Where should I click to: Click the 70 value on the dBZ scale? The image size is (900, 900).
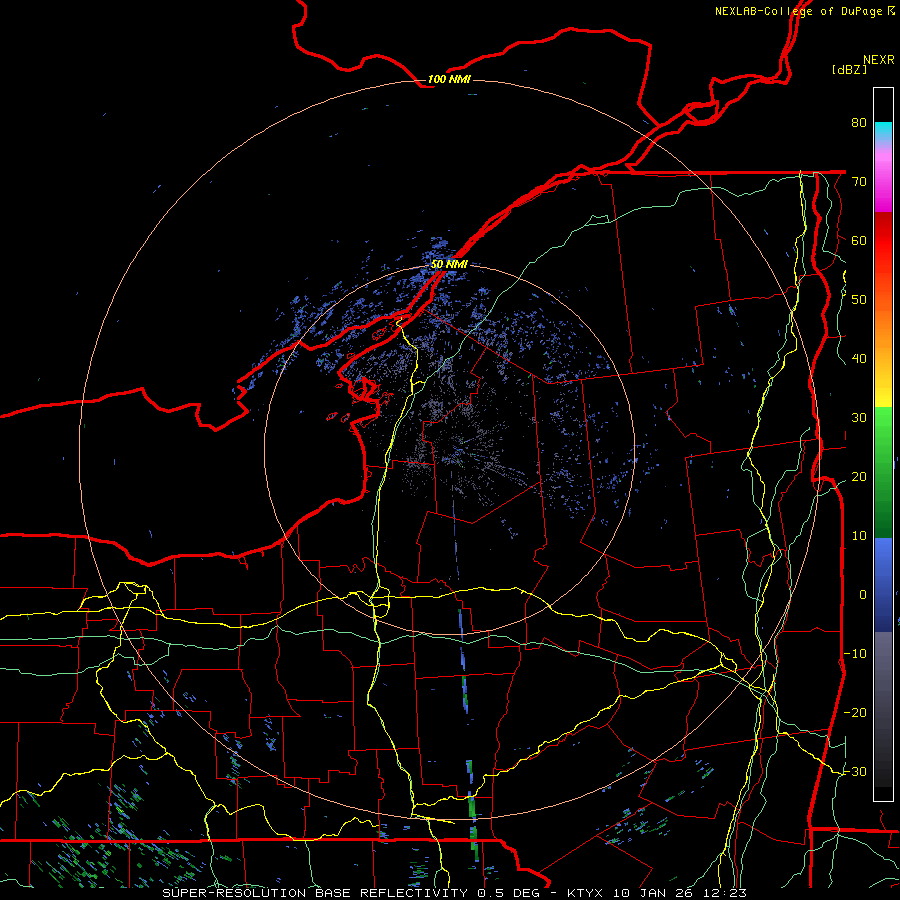click(x=859, y=181)
